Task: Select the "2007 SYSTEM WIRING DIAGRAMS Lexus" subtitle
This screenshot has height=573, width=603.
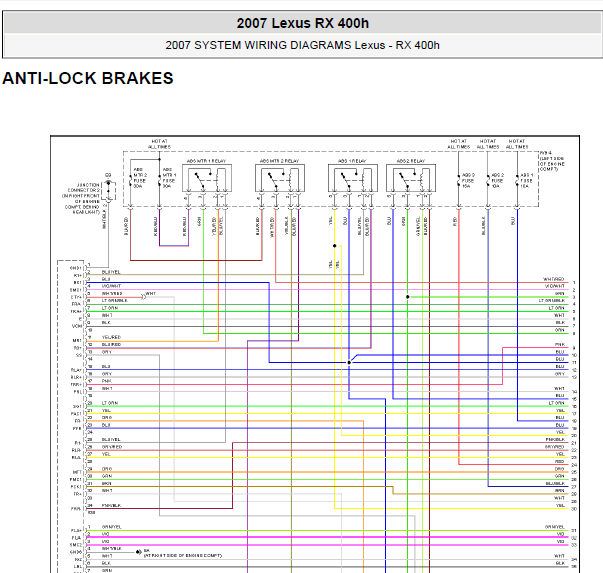Action: click(x=275, y=45)
